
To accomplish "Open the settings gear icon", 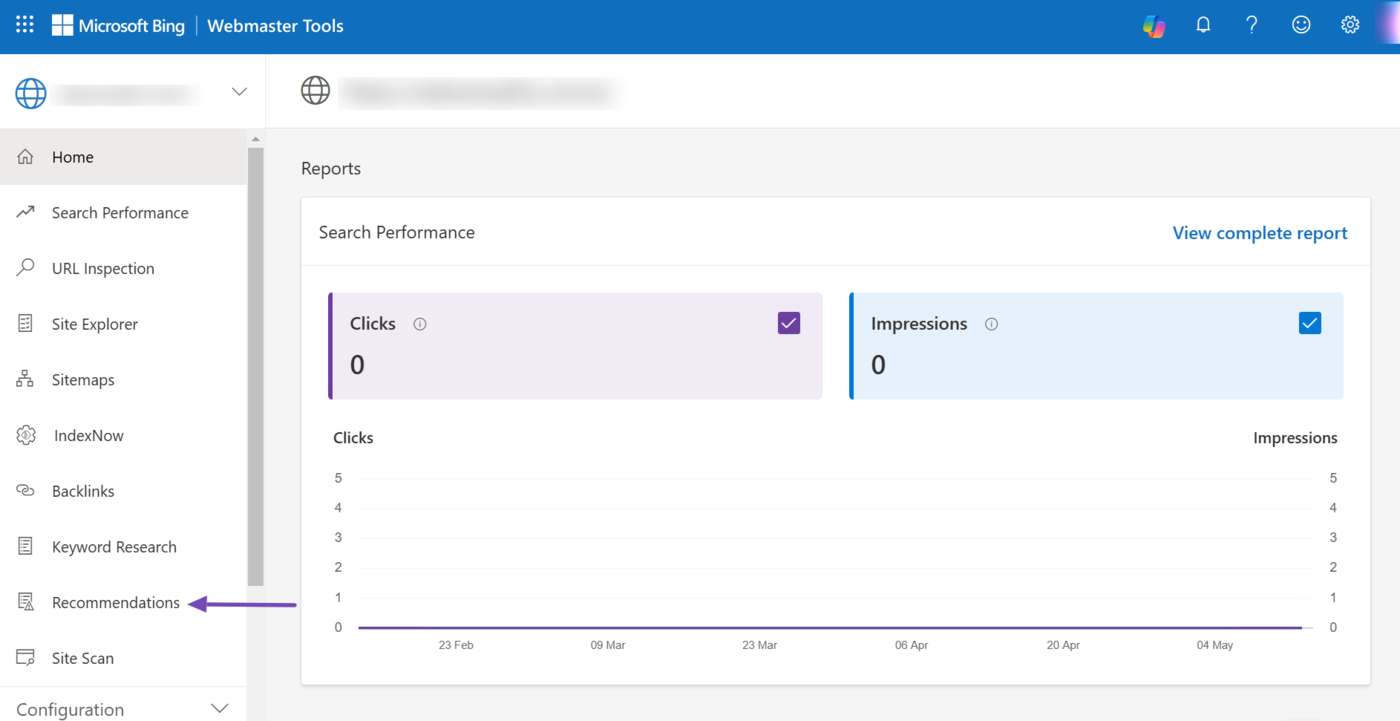I will [1350, 25].
